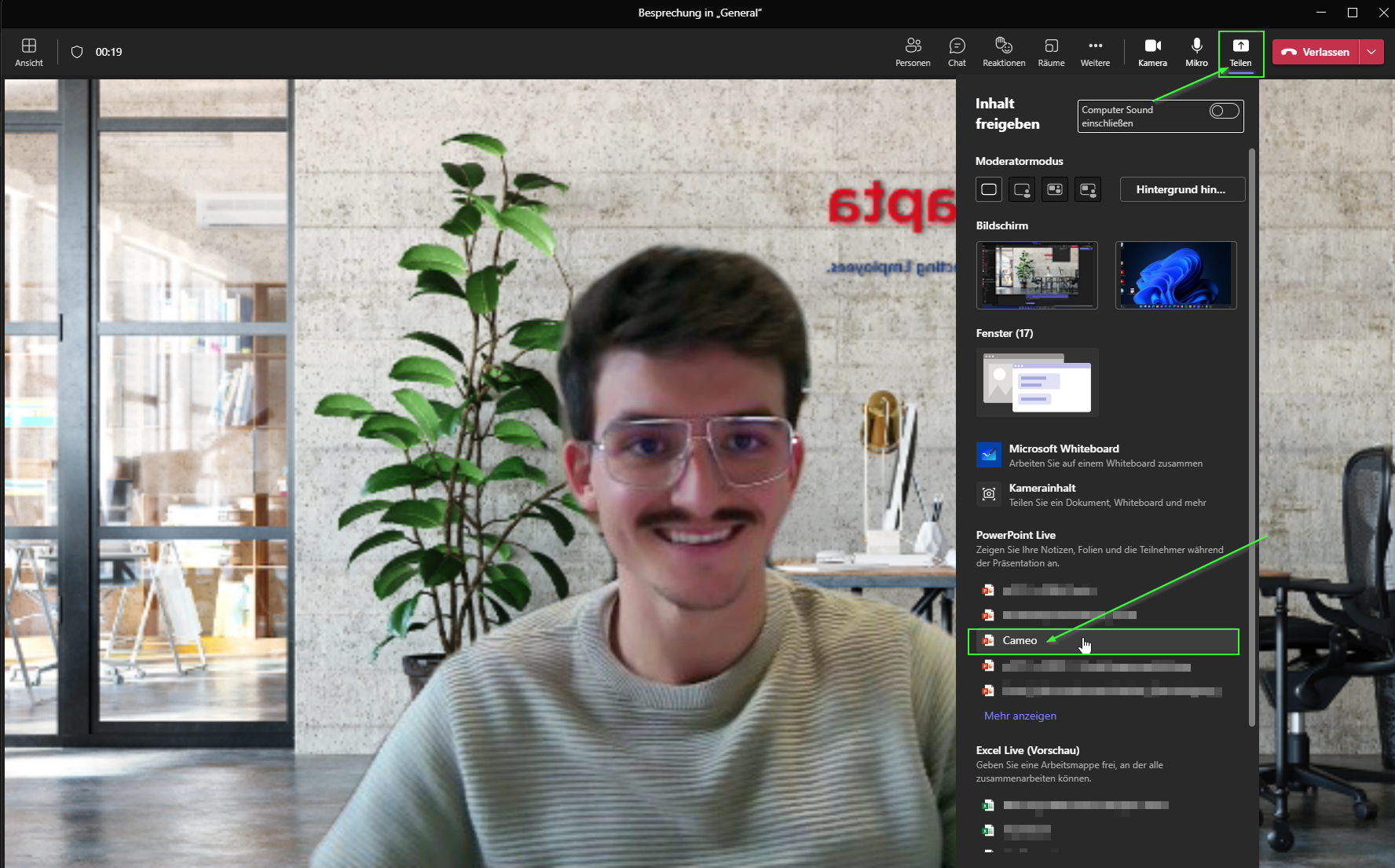Click Hintergrund hin... button

[x=1181, y=189]
